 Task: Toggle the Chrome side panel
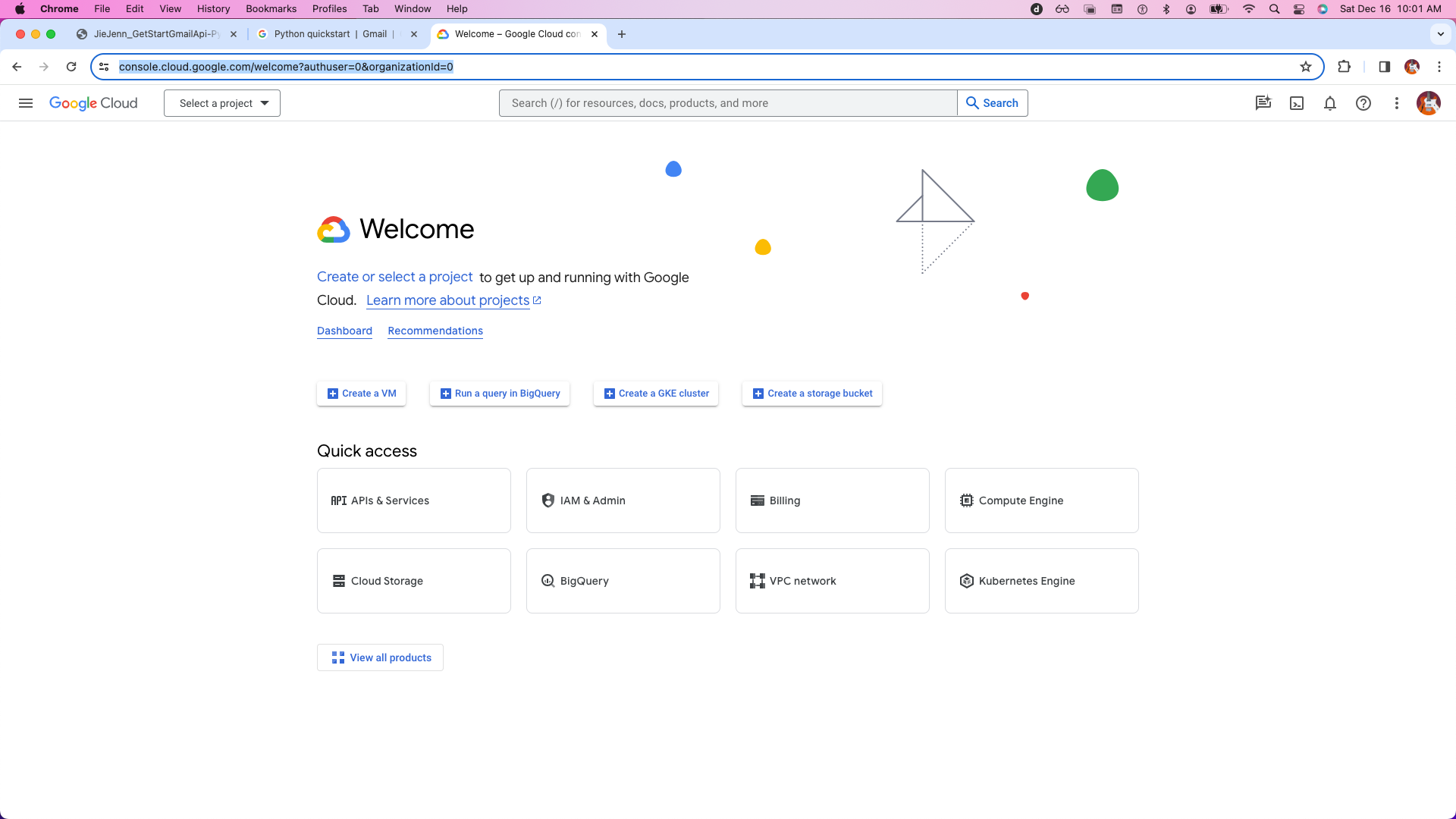pyautogui.click(x=1385, y=67)
